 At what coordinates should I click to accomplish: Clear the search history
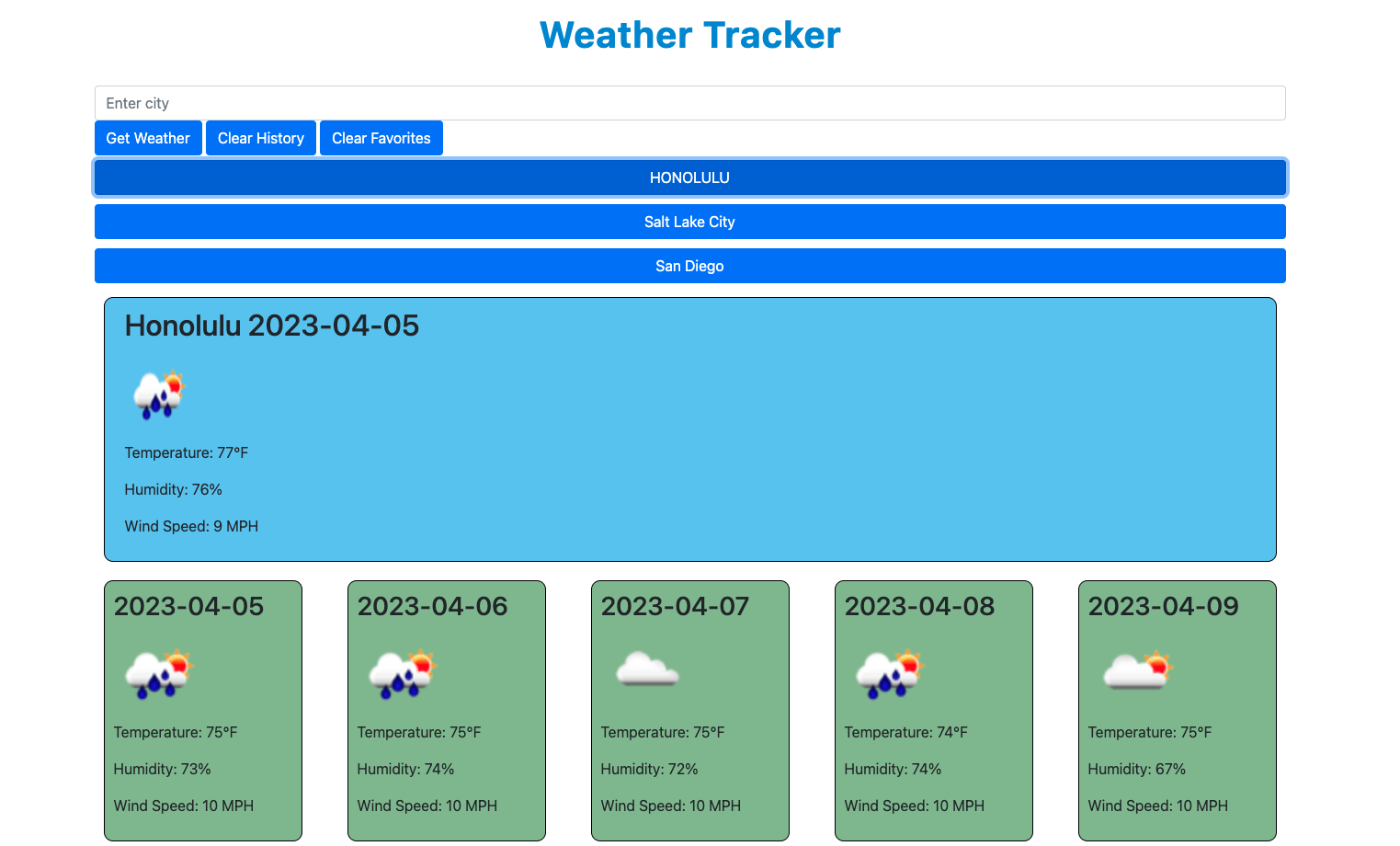pyautogui.click(x=261, y=138)
